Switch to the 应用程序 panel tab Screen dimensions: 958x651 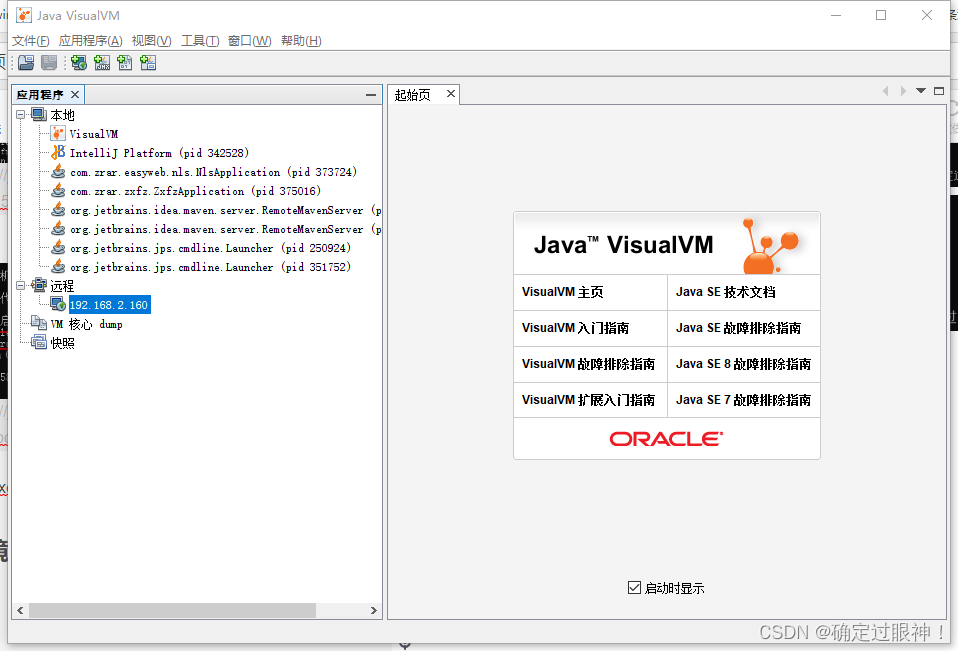[x=40, y=93]
